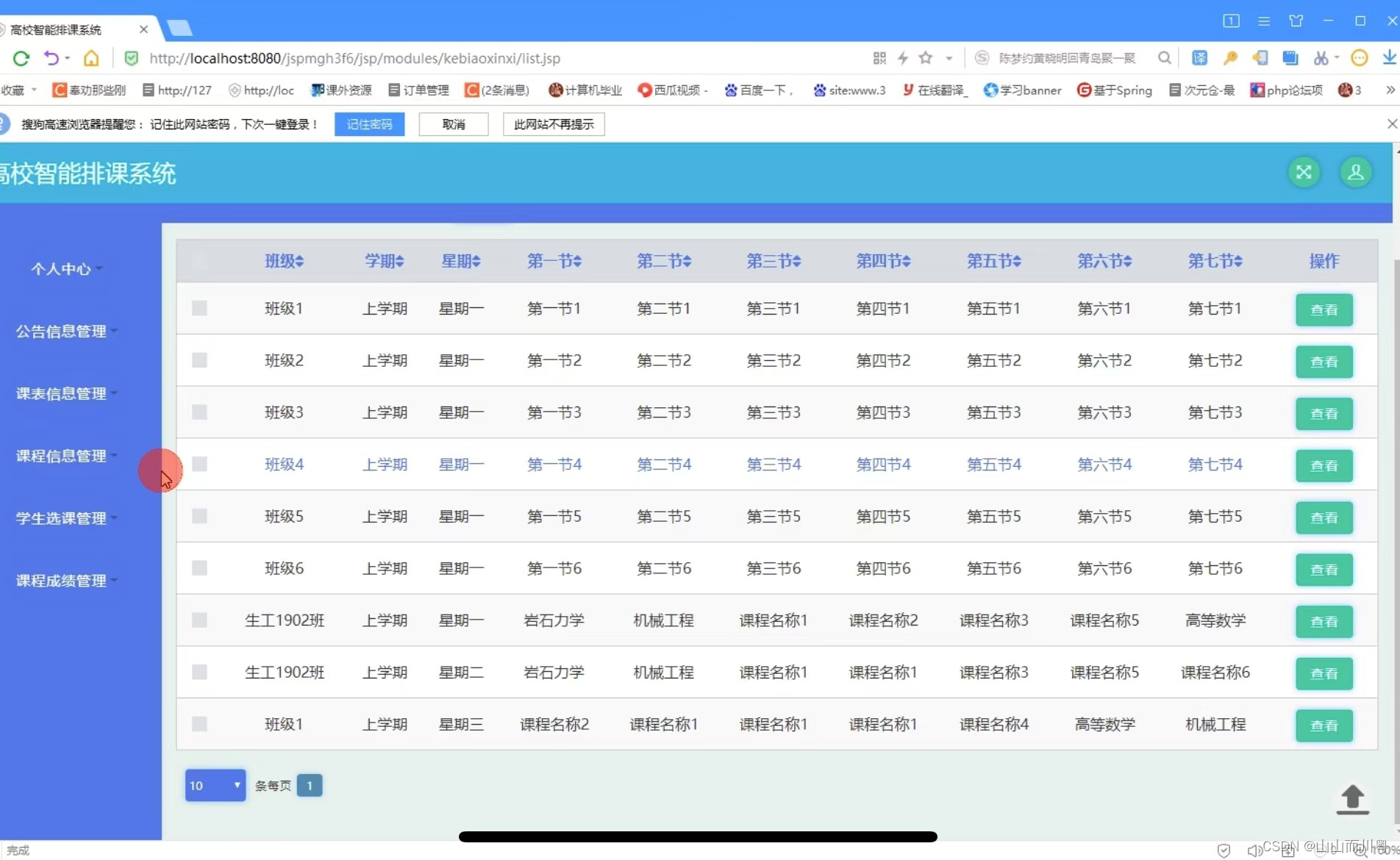Expand 个人中心 sidebar menu

pos(65,269)
